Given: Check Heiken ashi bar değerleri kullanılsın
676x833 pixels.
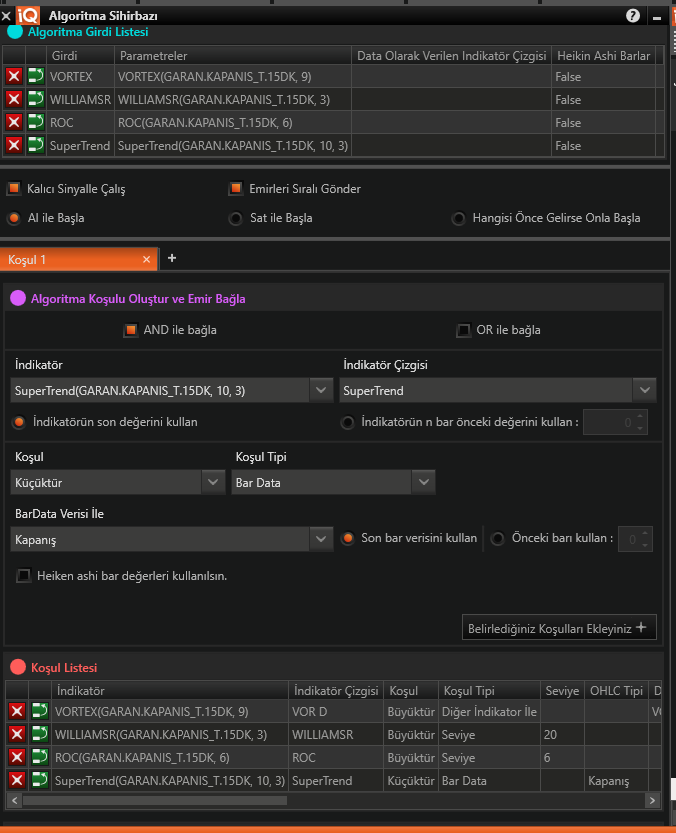Looking at the screenshot, I should click(x=23, y=576).
